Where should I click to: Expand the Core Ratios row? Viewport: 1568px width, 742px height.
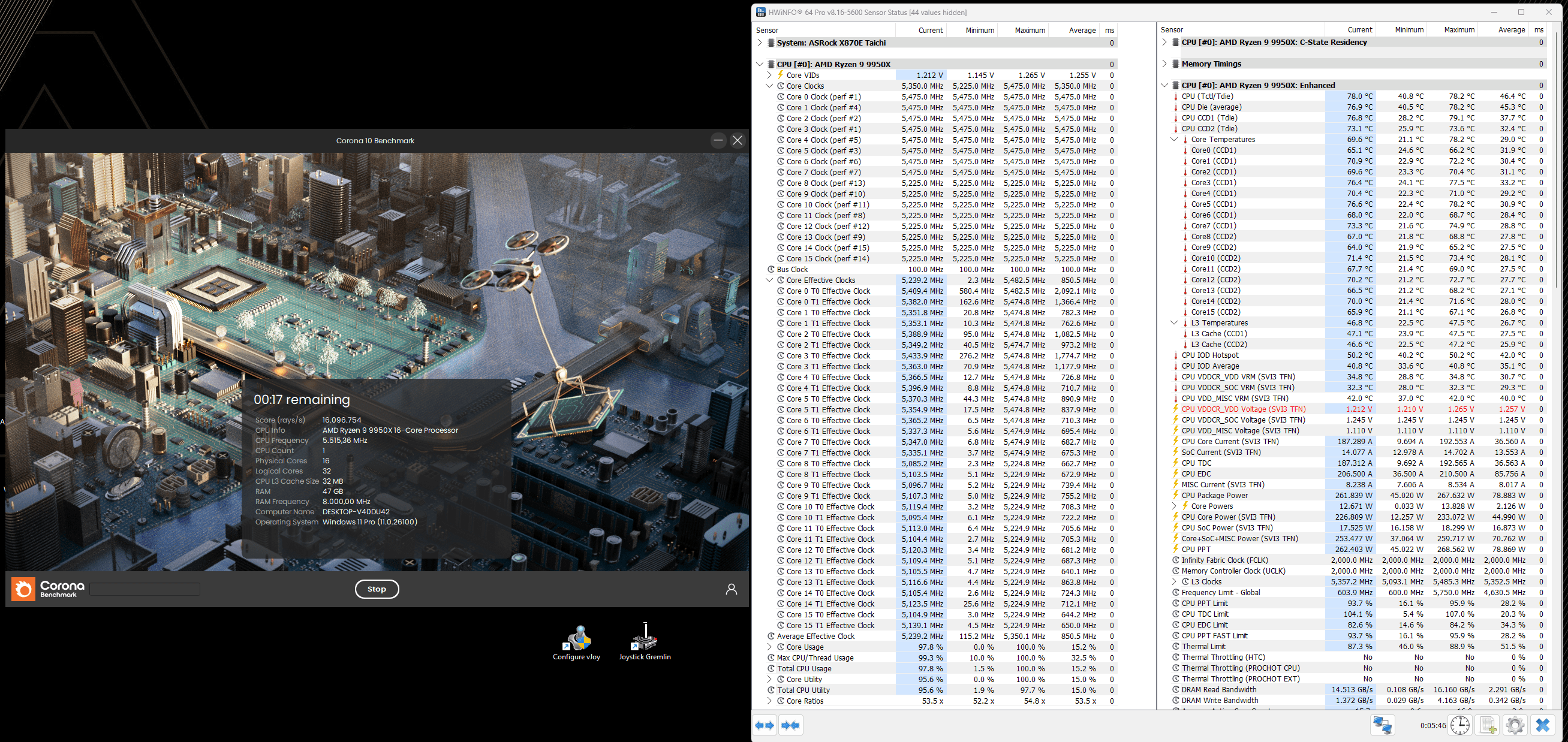coord(769,701)
